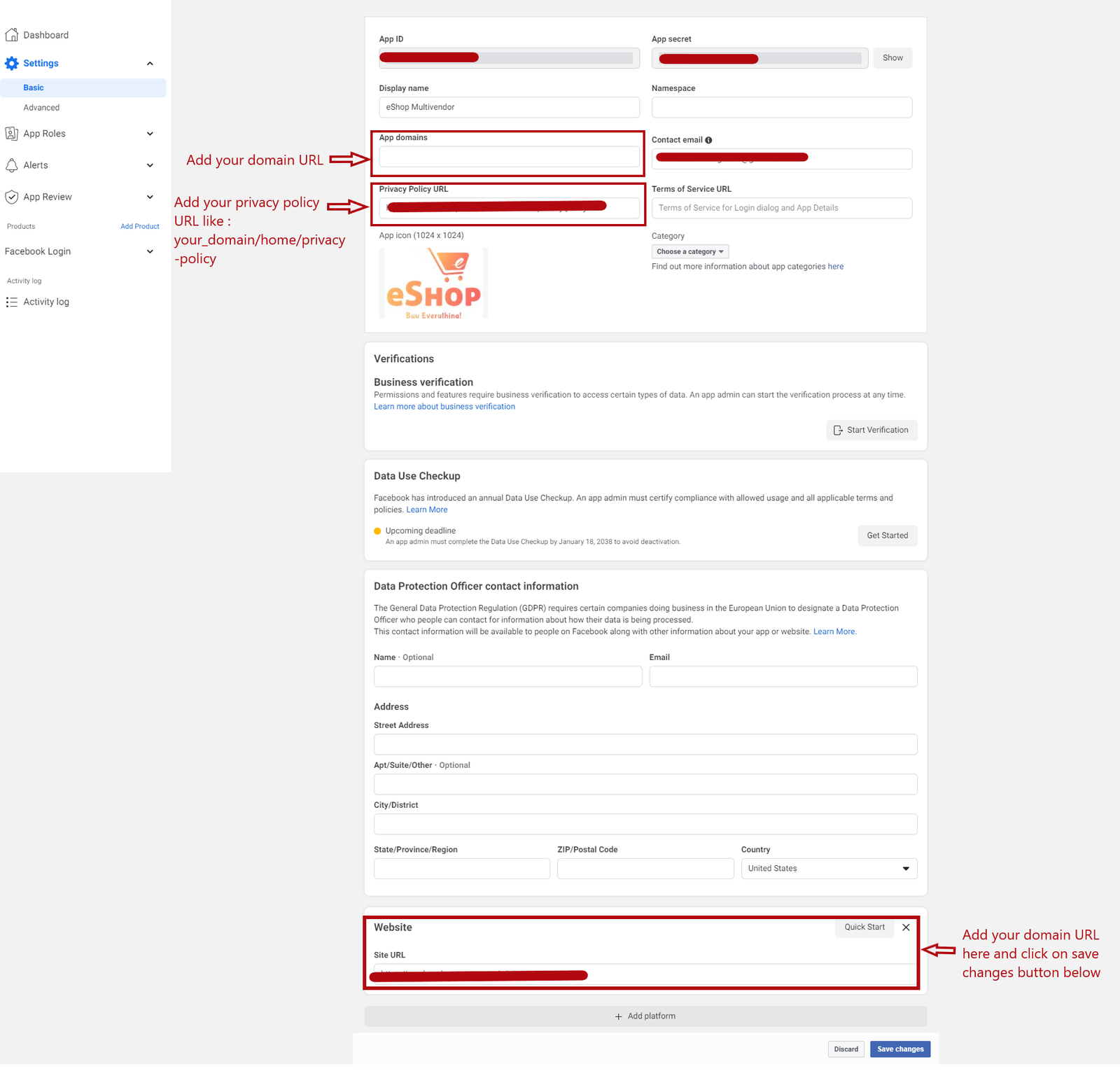The image size is (1120, 1071).
Task: Click Add platform button
Action: [x=645, y=1016]
